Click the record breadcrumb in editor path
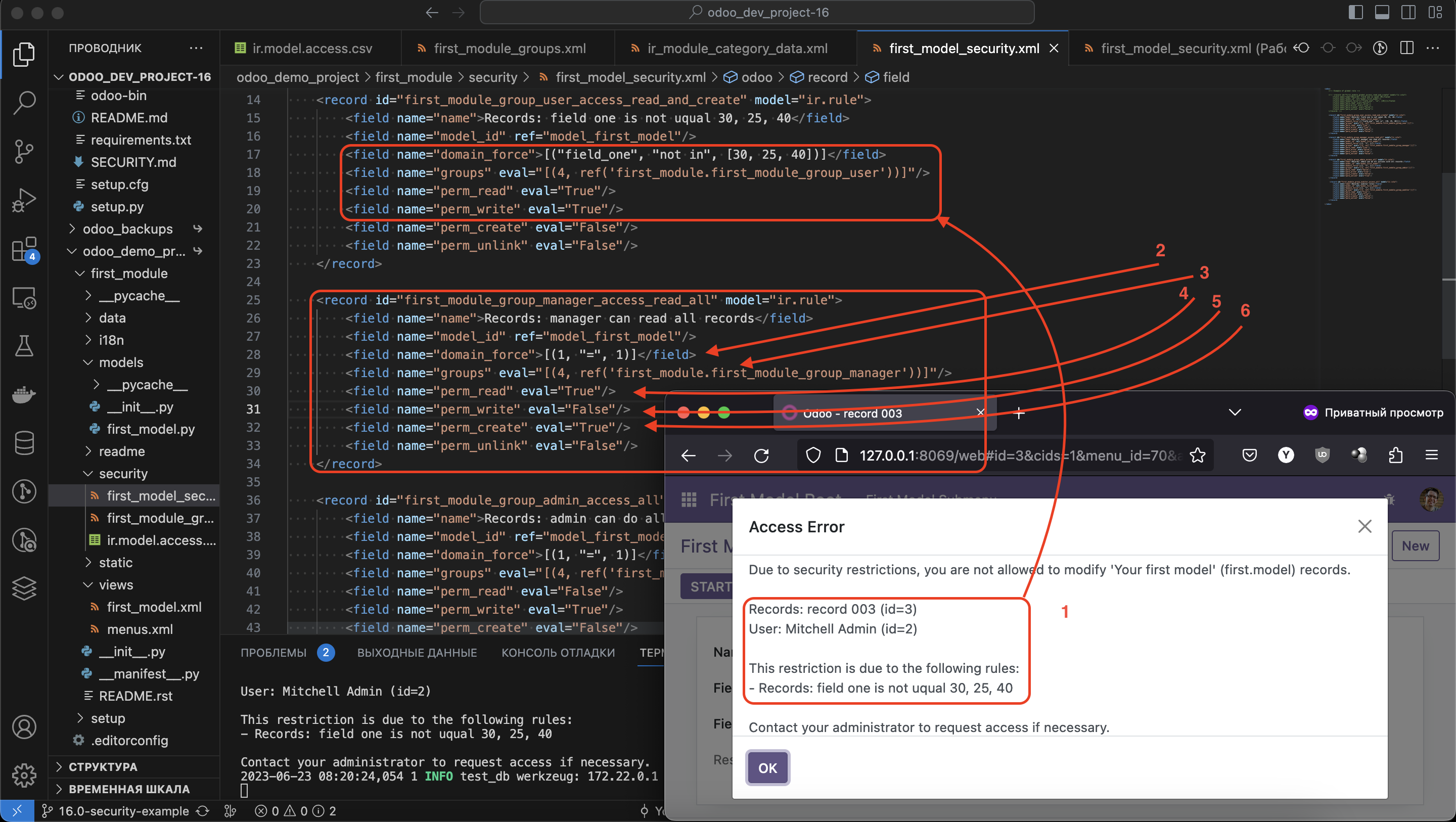 coord(820,77)
